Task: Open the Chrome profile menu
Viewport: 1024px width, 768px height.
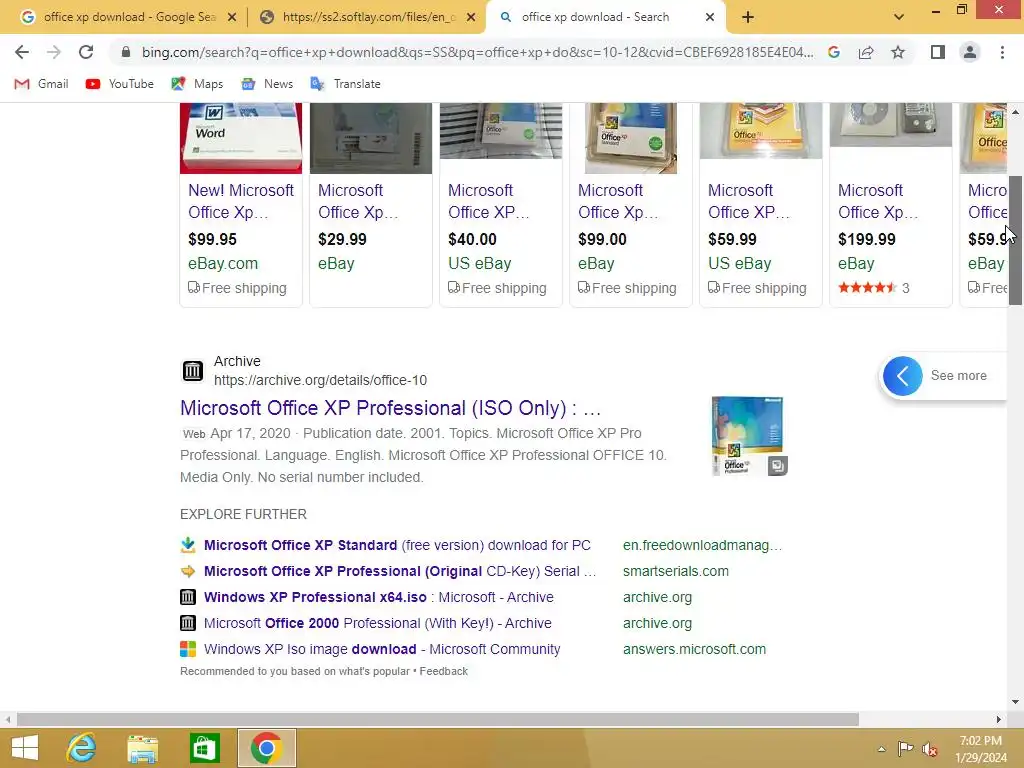Action: [970, 52]
